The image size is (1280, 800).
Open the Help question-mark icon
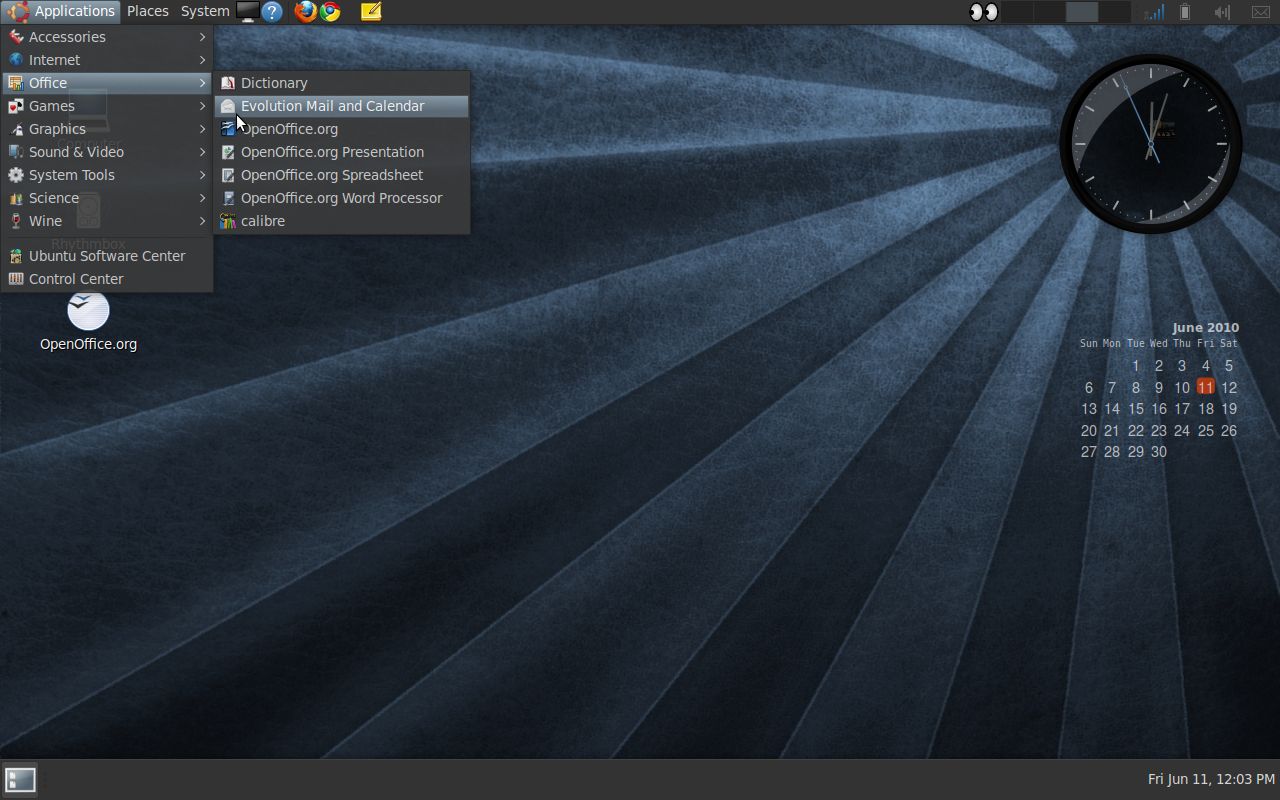tap(272, 12)
